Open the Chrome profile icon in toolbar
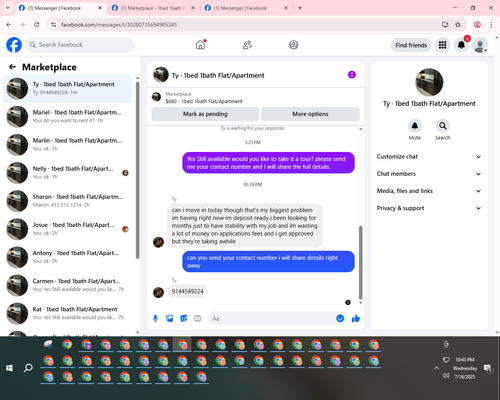This screenshot has height=400, width=500. pos(477,25)
